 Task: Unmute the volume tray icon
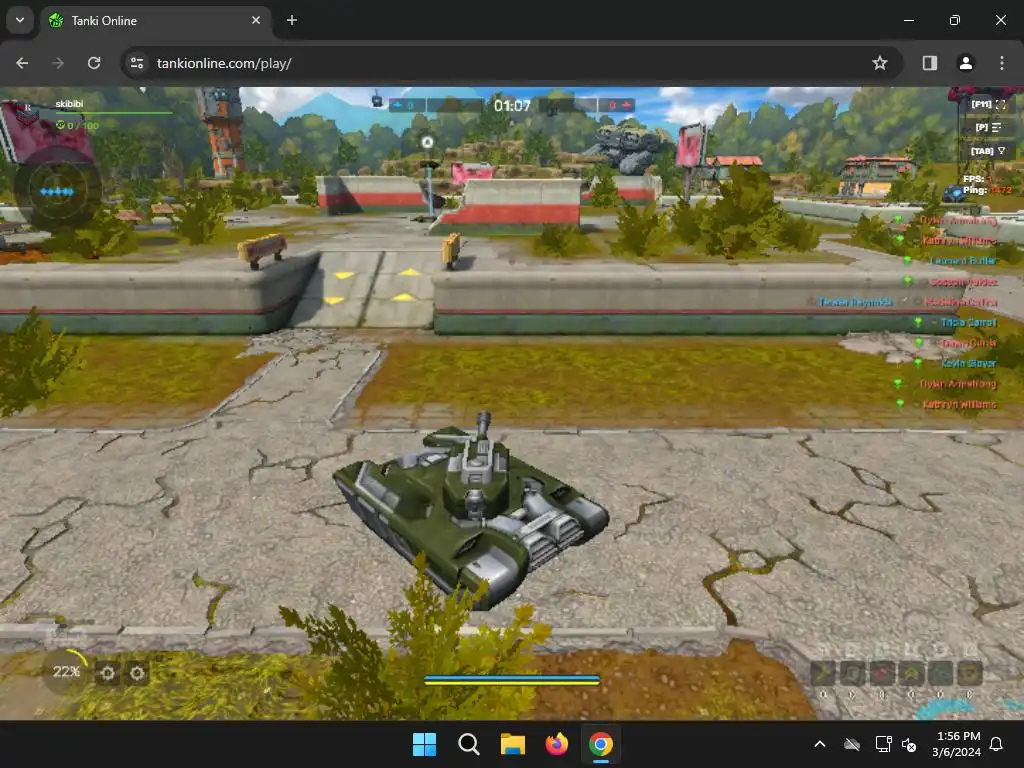coord(909,744)
